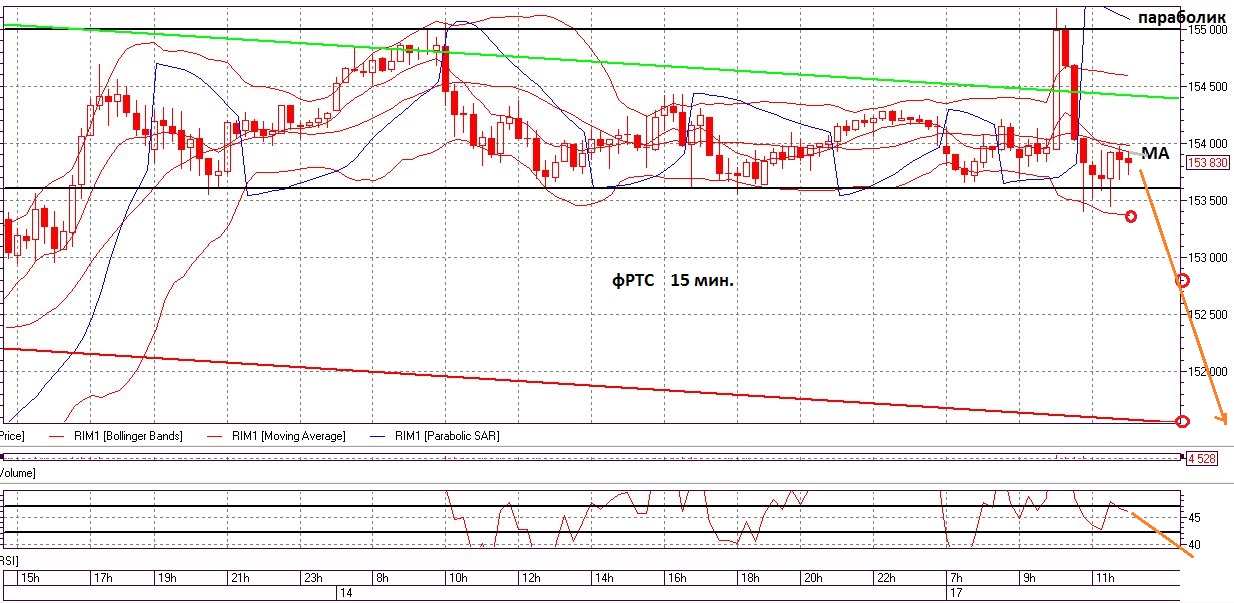The height and width of the screenshot is (603, 1234).
Task: Click the date label 17 on the time axis
Action: coord(954,593)
